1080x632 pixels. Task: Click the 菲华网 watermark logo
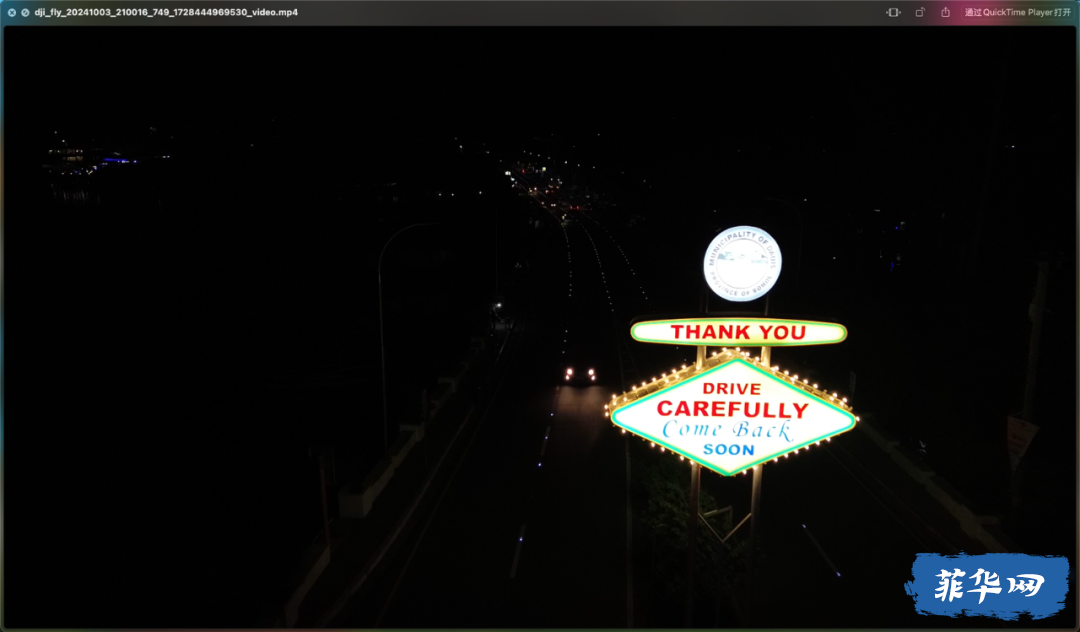(988, 586)
